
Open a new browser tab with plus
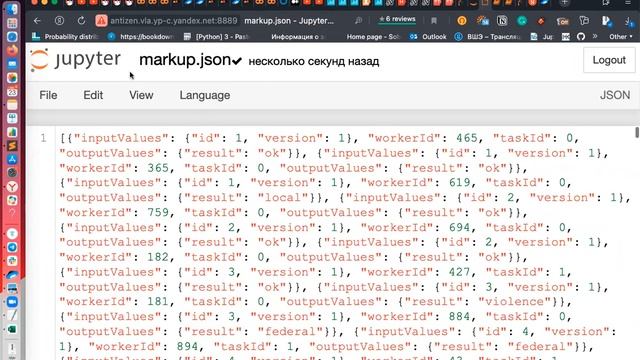pyautogui.click(x=564, y=3)
